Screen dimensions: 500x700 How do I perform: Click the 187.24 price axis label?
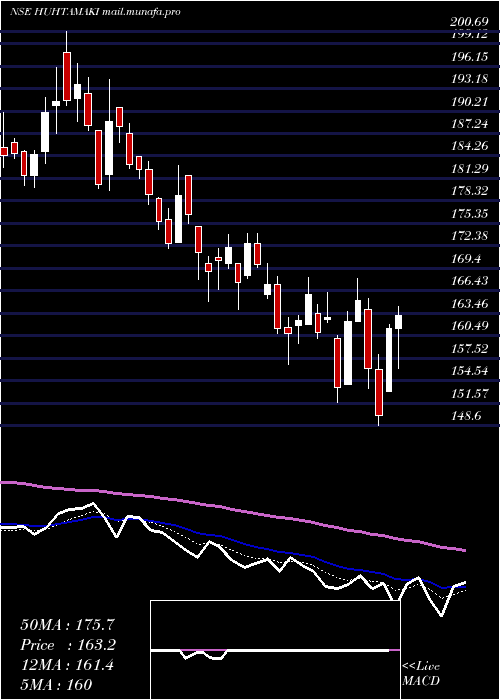[x=470, y=124]
